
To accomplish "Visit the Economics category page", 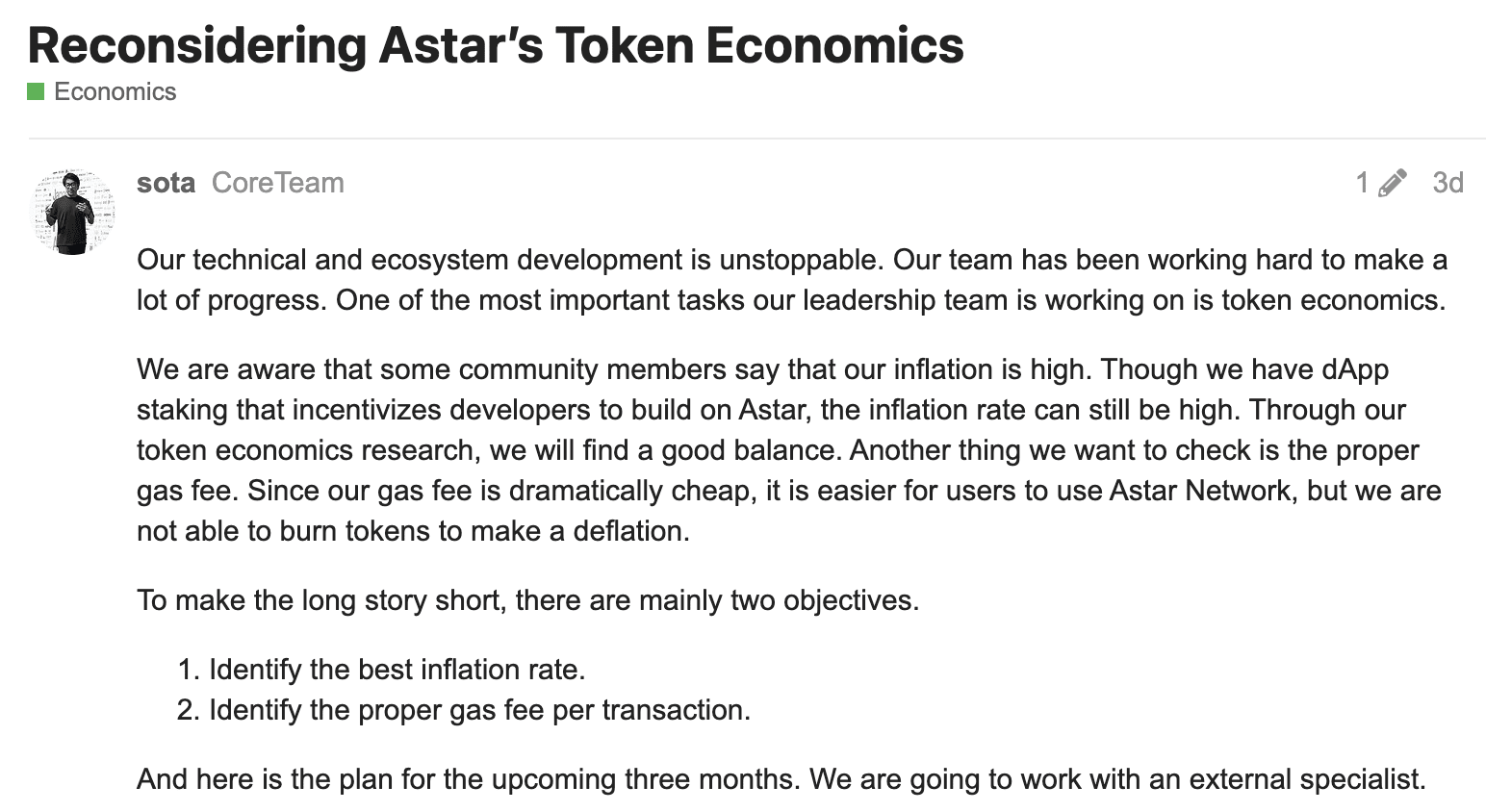I will [114, 91].
